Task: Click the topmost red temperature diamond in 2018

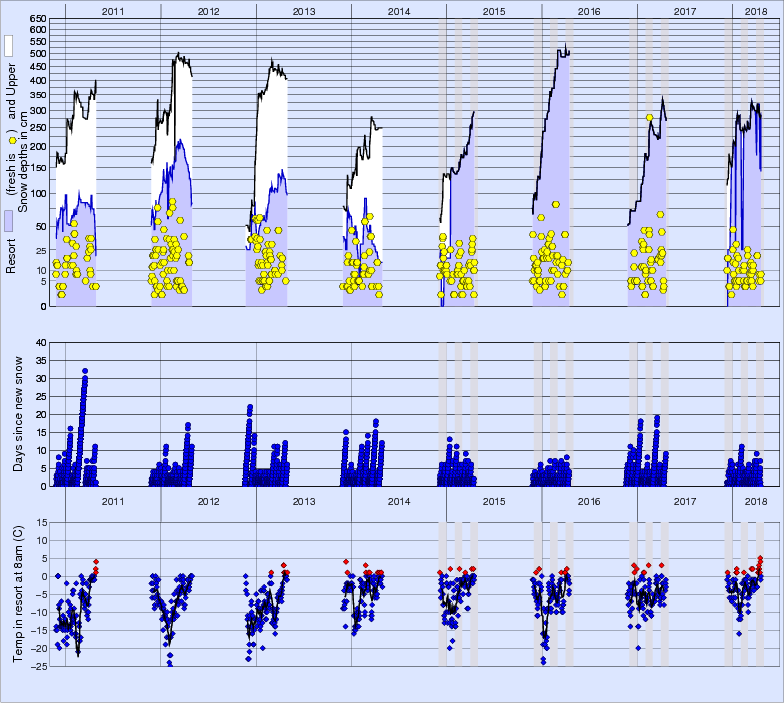Action: [760, 559]
